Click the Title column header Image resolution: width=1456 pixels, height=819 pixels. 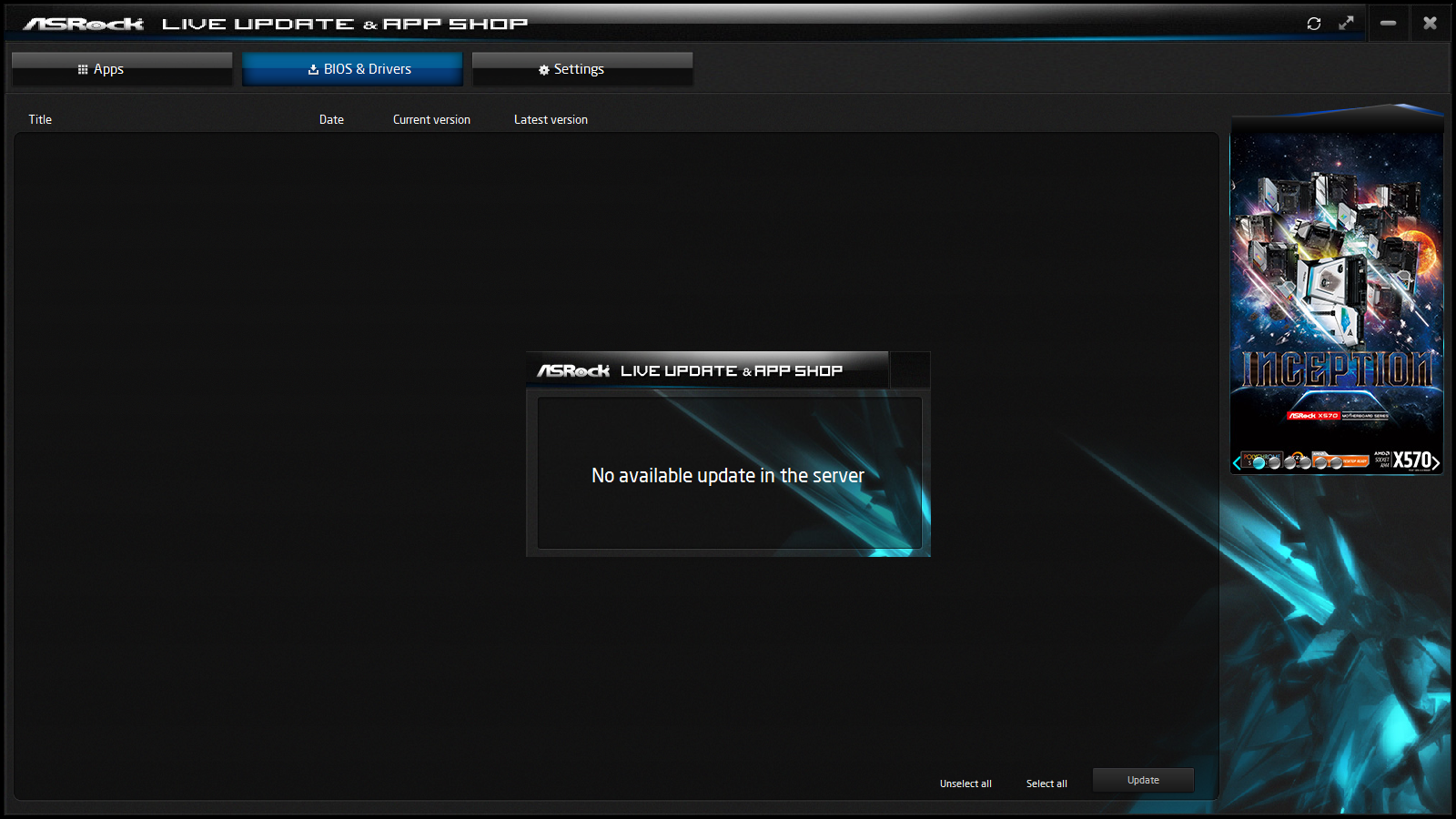coord(40,119)
